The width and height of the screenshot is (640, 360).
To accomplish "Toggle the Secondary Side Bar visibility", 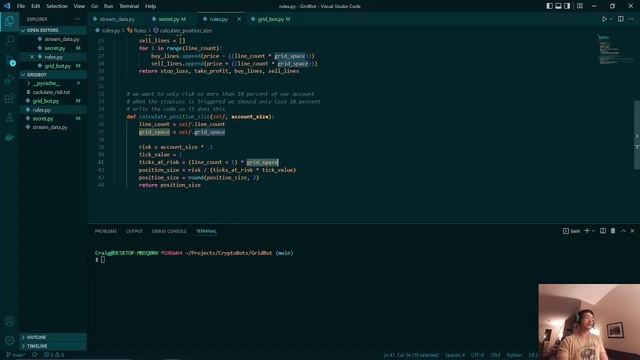I will pyautogui.click(x=567, y=6).
